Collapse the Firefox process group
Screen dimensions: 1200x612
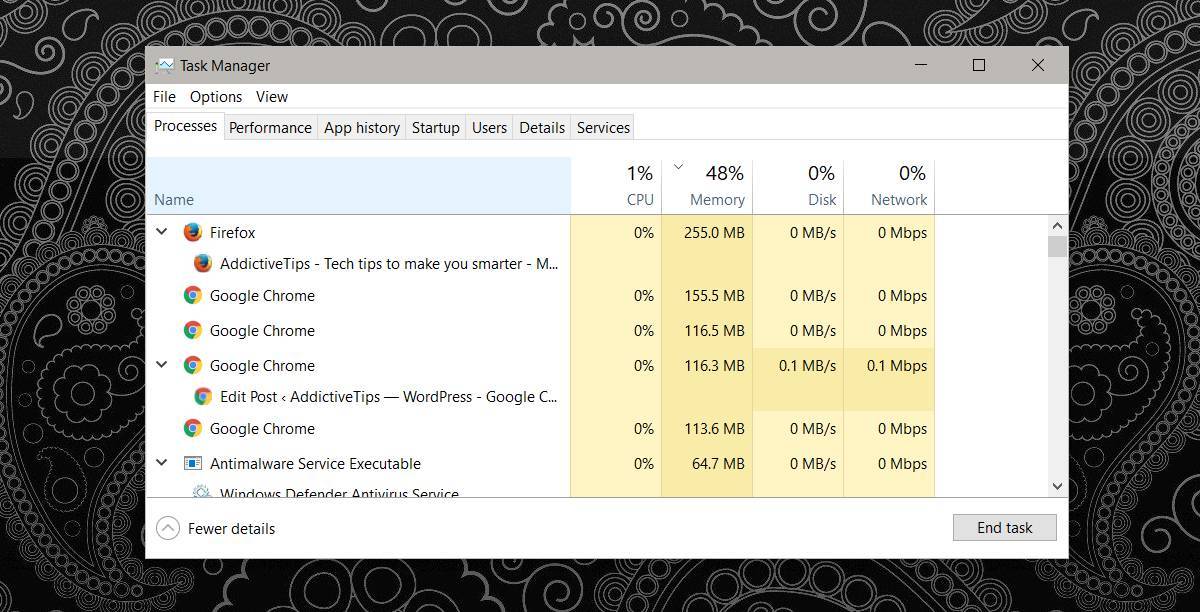162,232
